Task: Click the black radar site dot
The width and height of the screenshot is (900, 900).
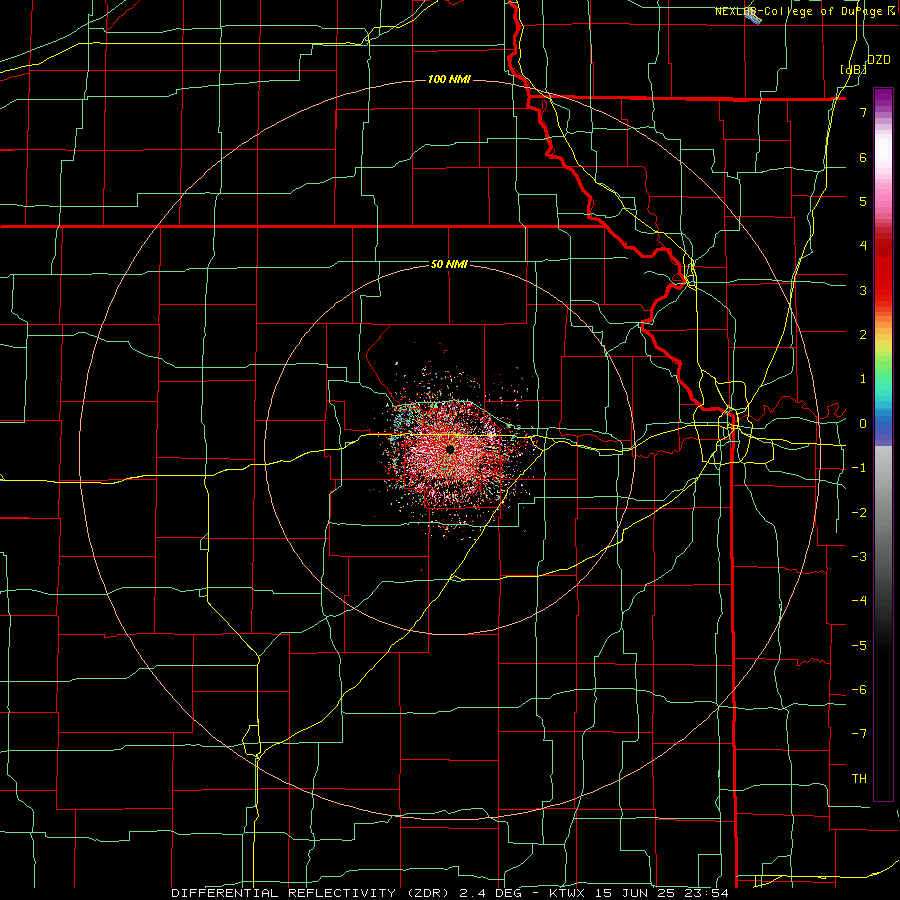Action: click(x=450, y=449)
